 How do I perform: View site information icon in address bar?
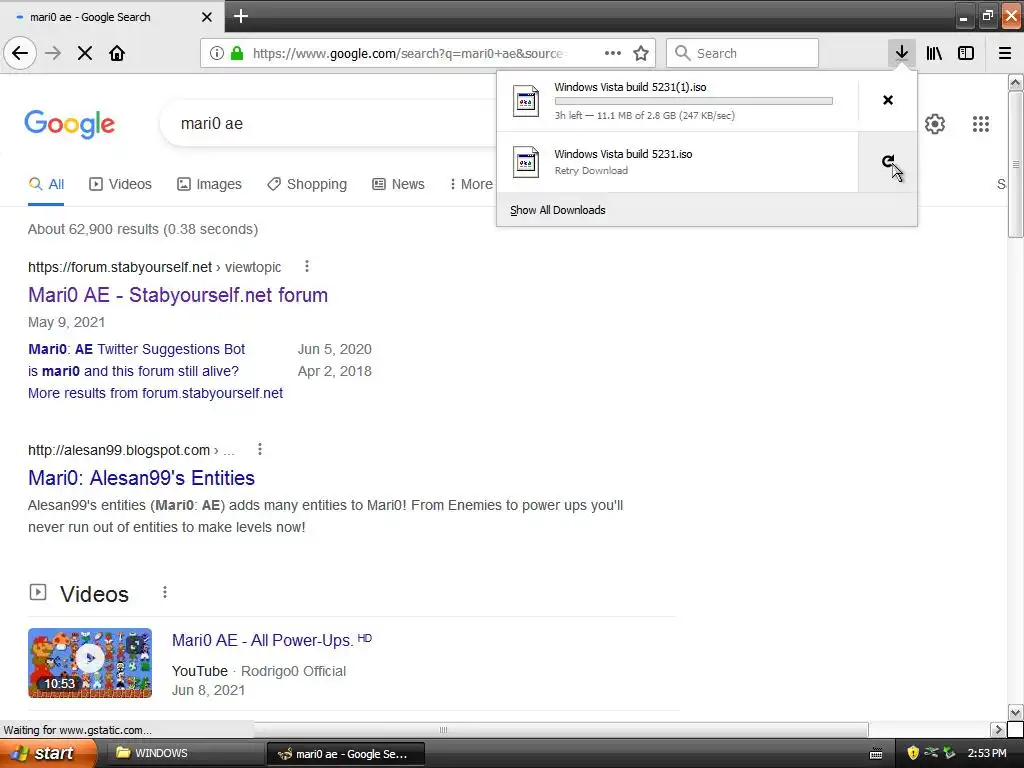217,53
